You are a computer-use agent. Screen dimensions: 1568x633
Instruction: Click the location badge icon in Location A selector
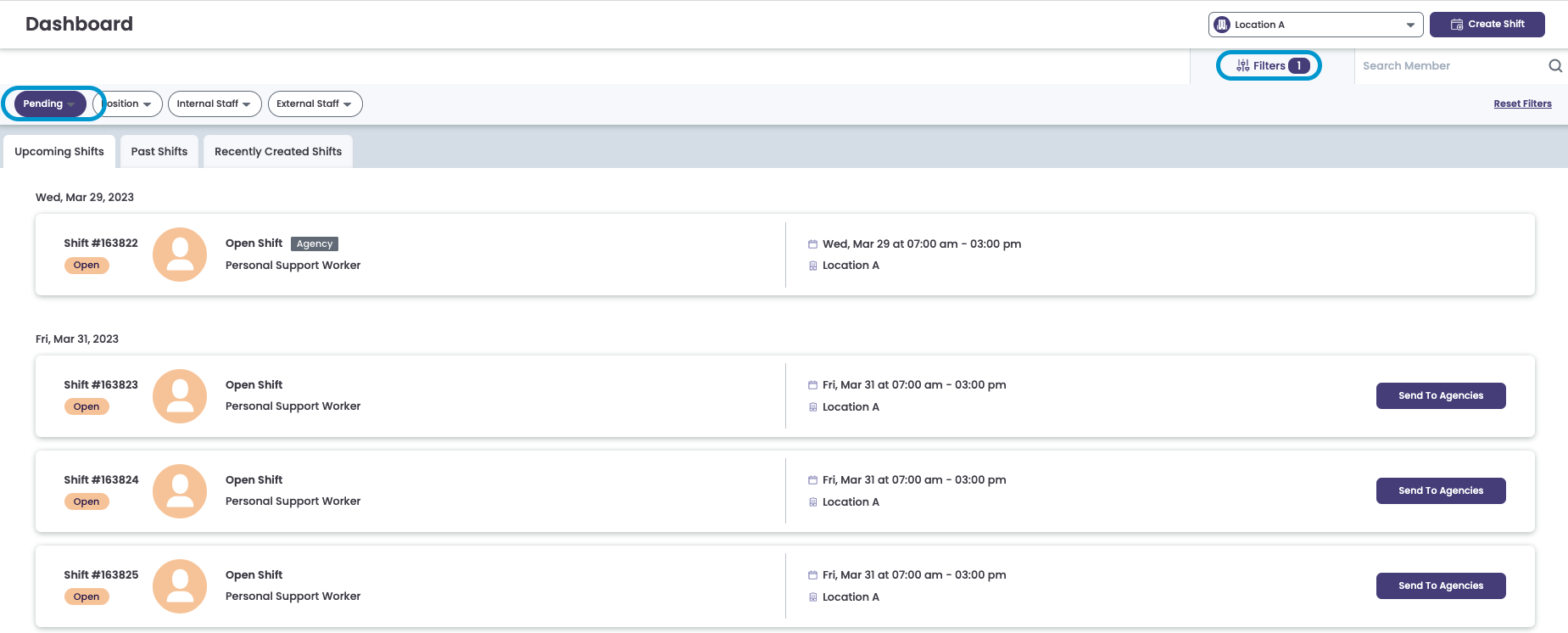click(x=1221, y=24)
